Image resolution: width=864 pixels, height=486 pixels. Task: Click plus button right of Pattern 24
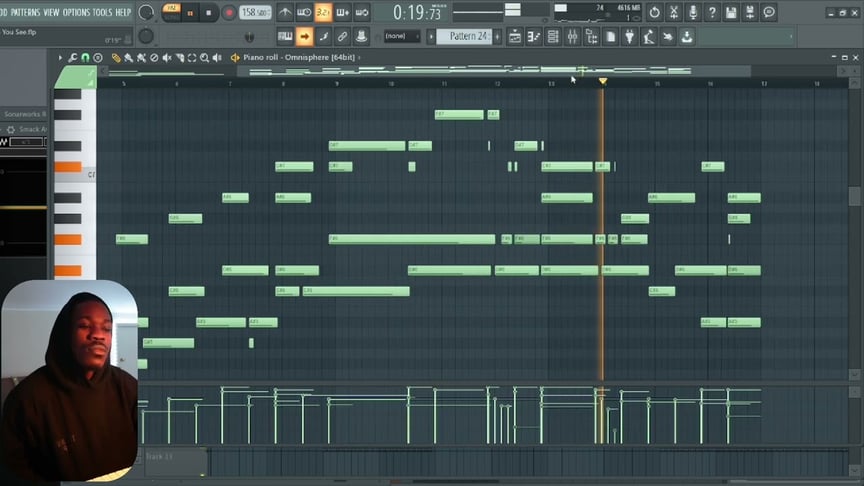pos(497,36)
